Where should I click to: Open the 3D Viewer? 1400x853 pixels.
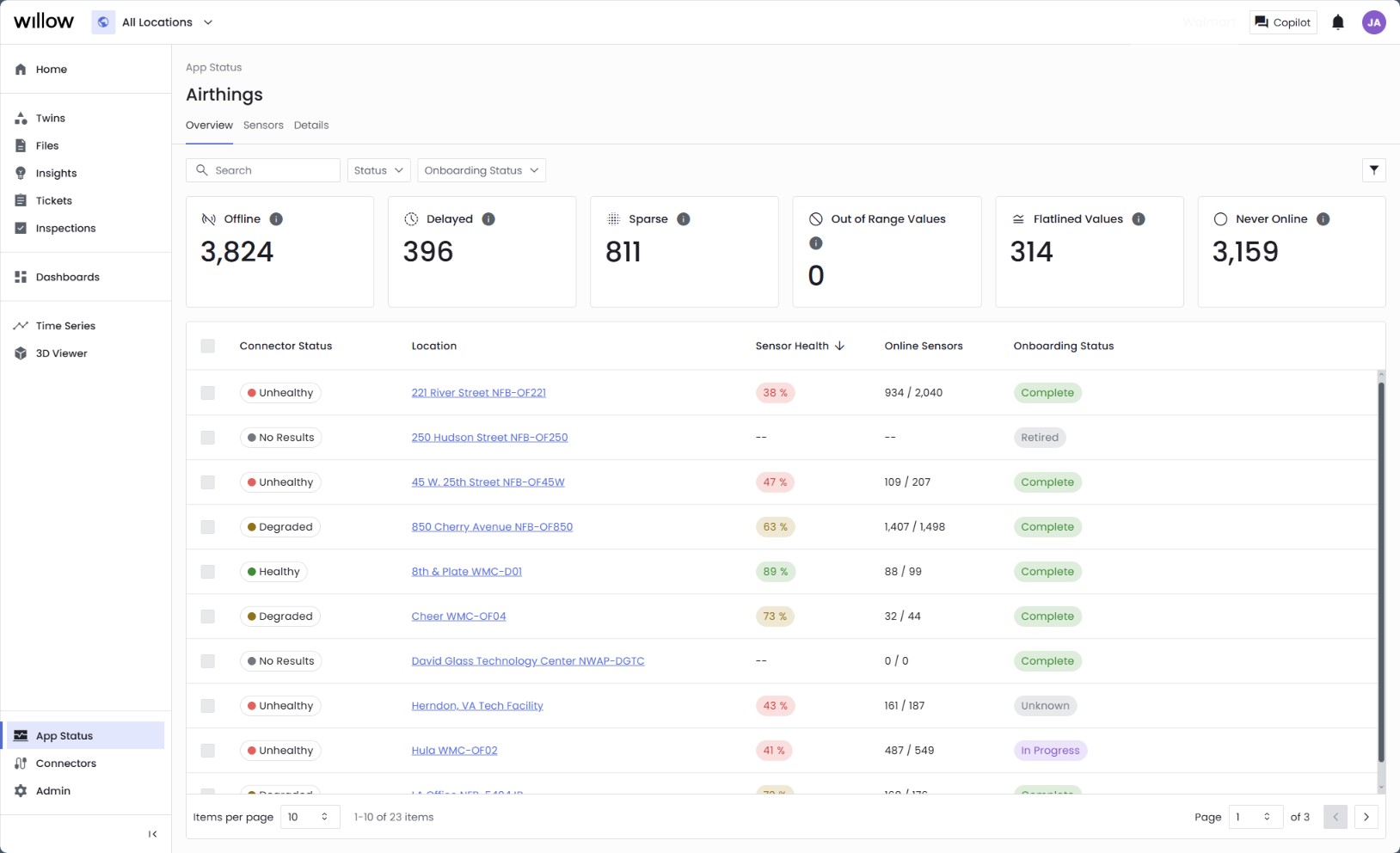point(60,353)
